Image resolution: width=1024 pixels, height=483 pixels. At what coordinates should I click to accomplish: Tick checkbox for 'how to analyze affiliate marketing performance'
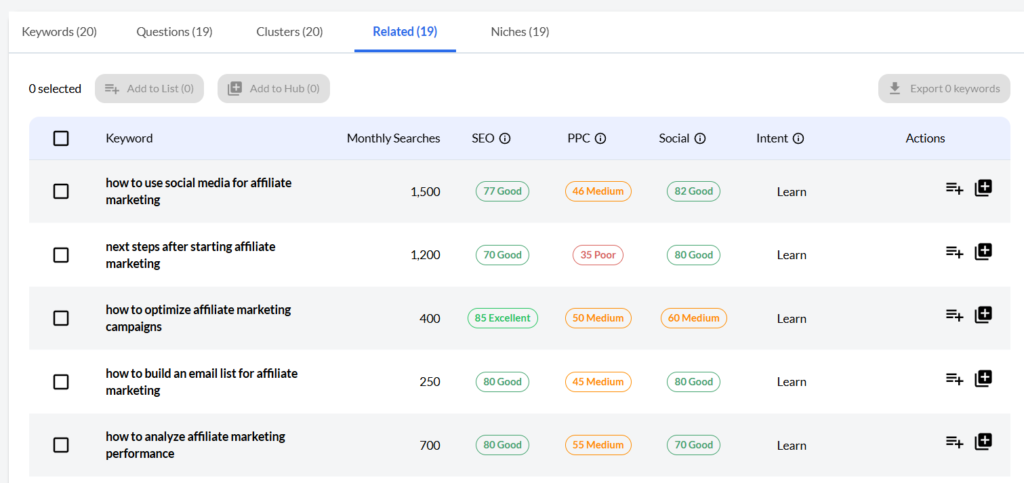61,445
